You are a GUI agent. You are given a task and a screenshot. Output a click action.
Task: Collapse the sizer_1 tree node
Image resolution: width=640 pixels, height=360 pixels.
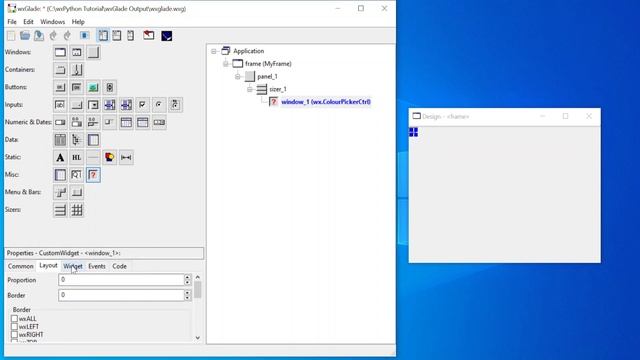(250, 89)
